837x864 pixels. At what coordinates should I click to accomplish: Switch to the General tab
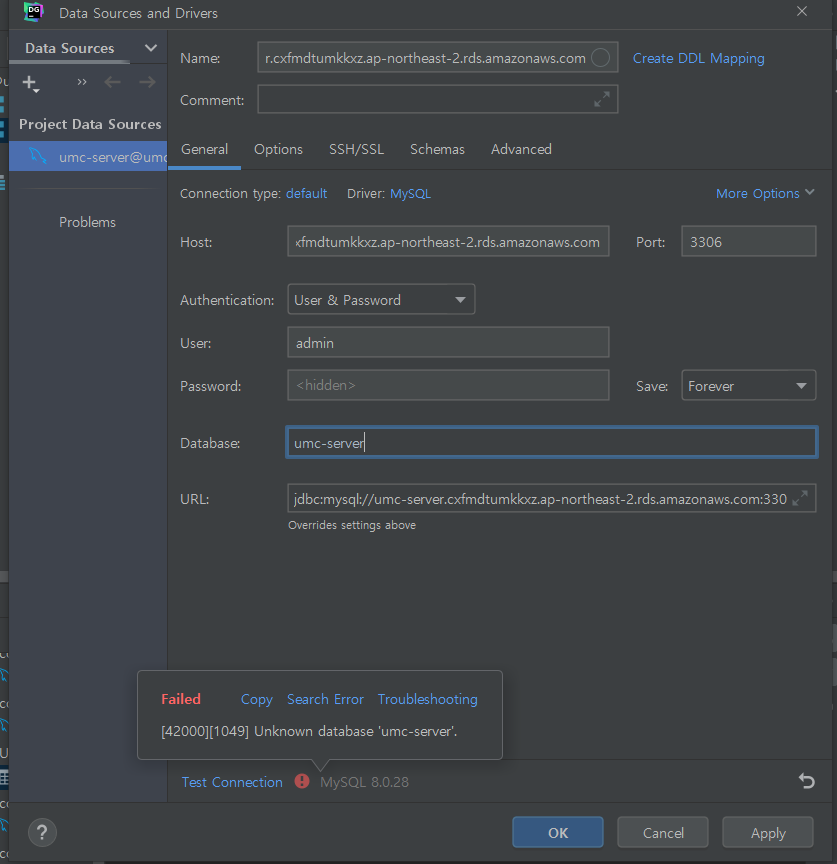pos(204,149)
